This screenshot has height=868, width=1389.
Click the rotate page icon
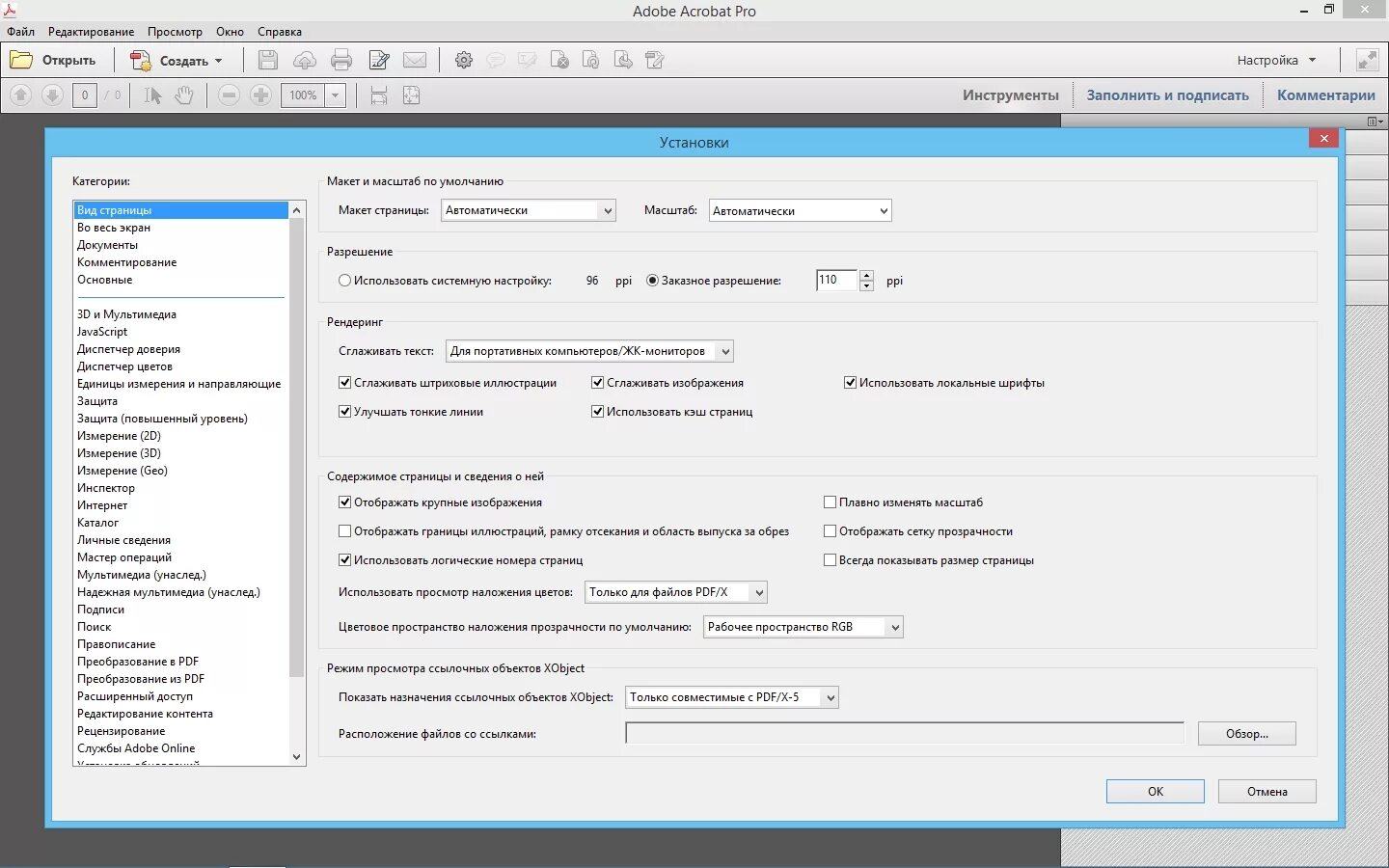coord(591,60)
